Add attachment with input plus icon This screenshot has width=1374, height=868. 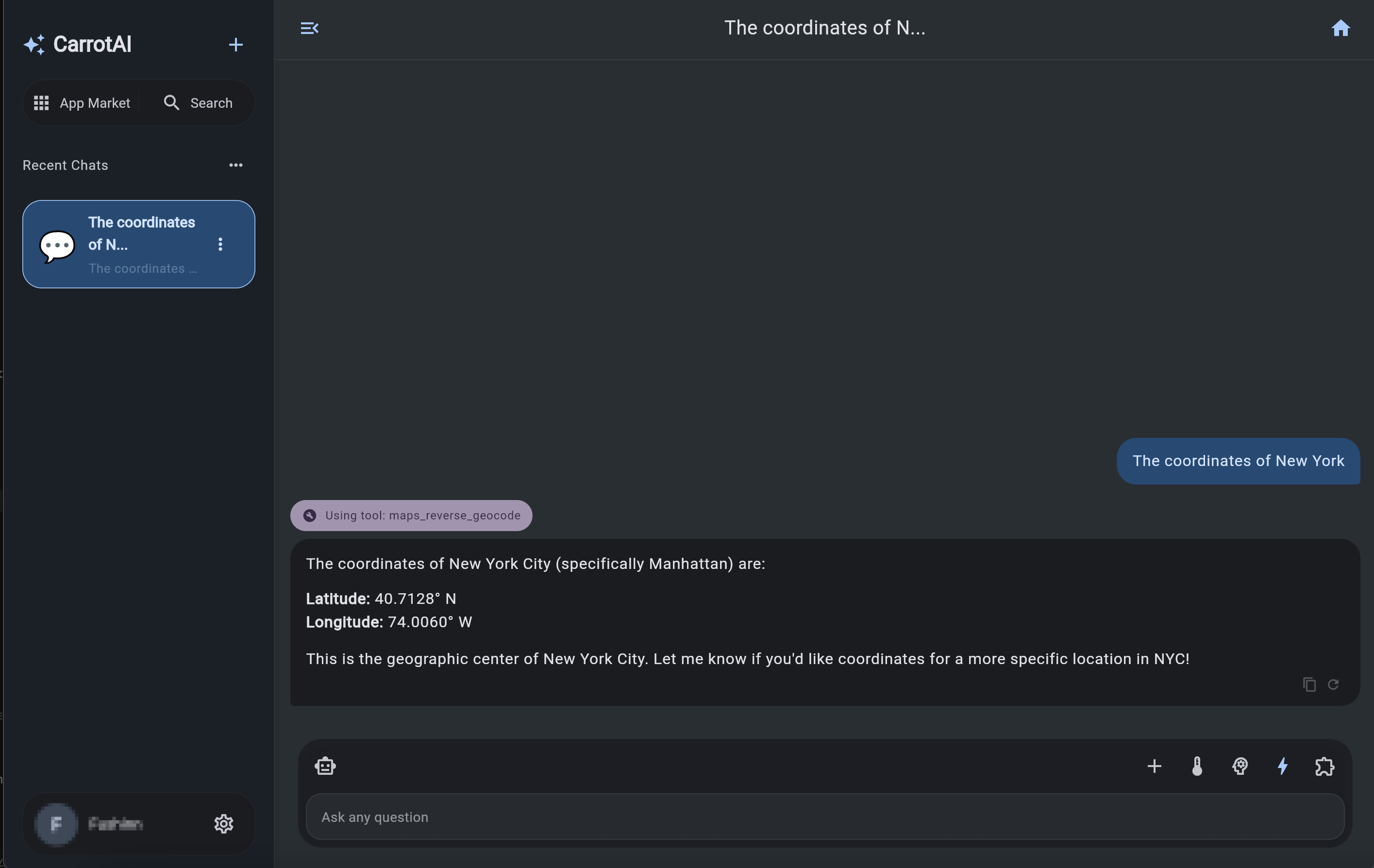pos(1155,766)
